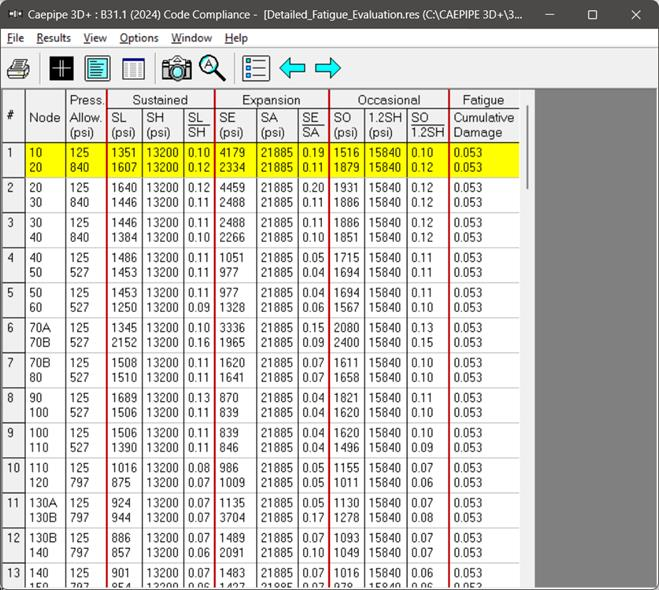Image resolution: width=659 pixels, height=590 pixels.
Task: Open the File menu
Action: pos(16,38)
